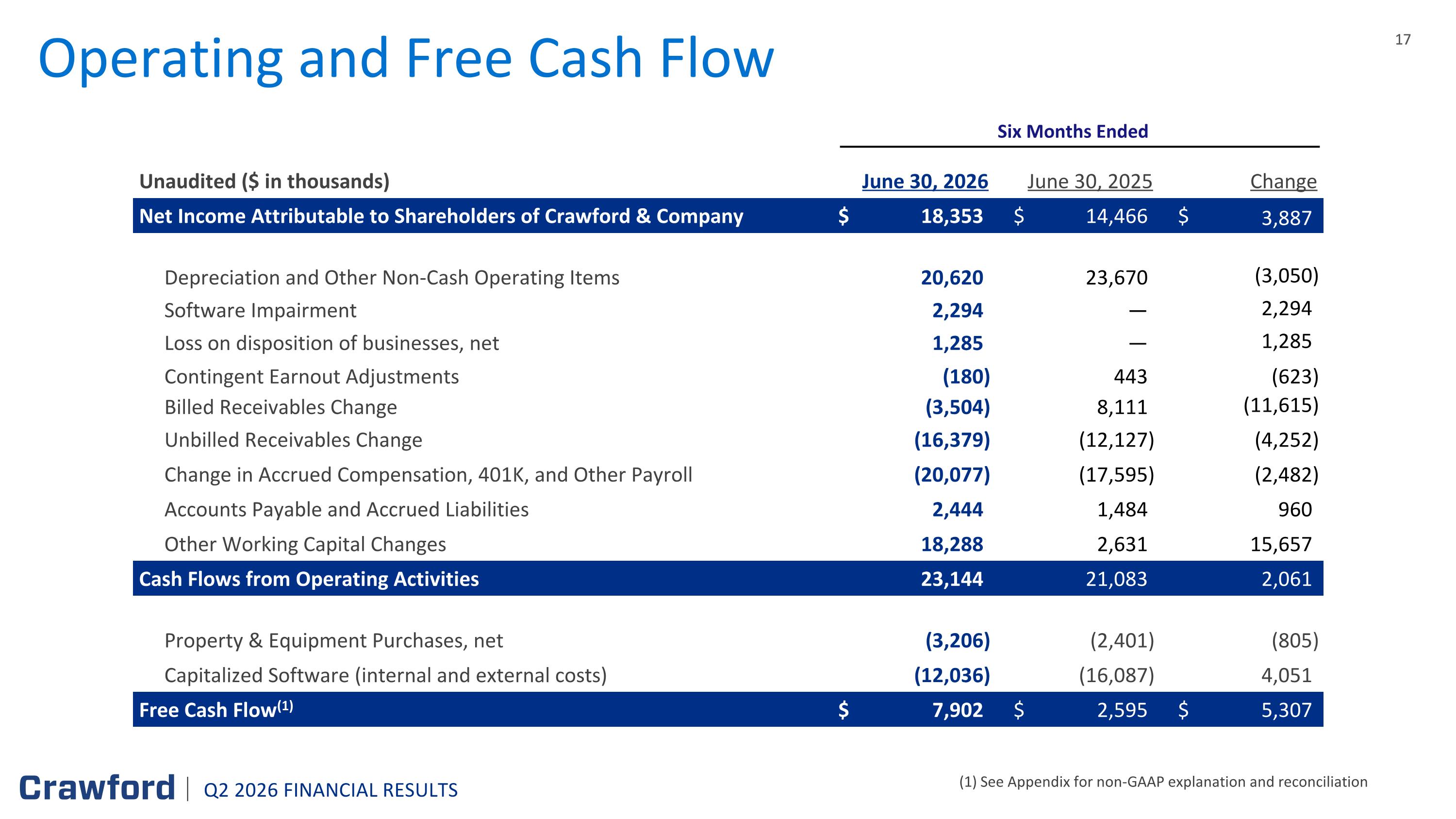
Task: Click "Depreciation and Other Non-Cash Operating Items" label
Action: pos(392,278)
